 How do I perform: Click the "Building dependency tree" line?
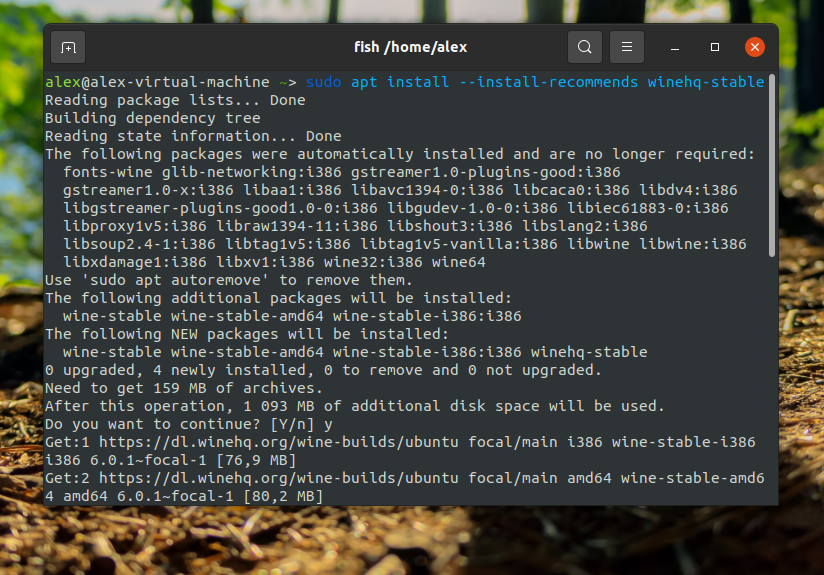(152, 118)
